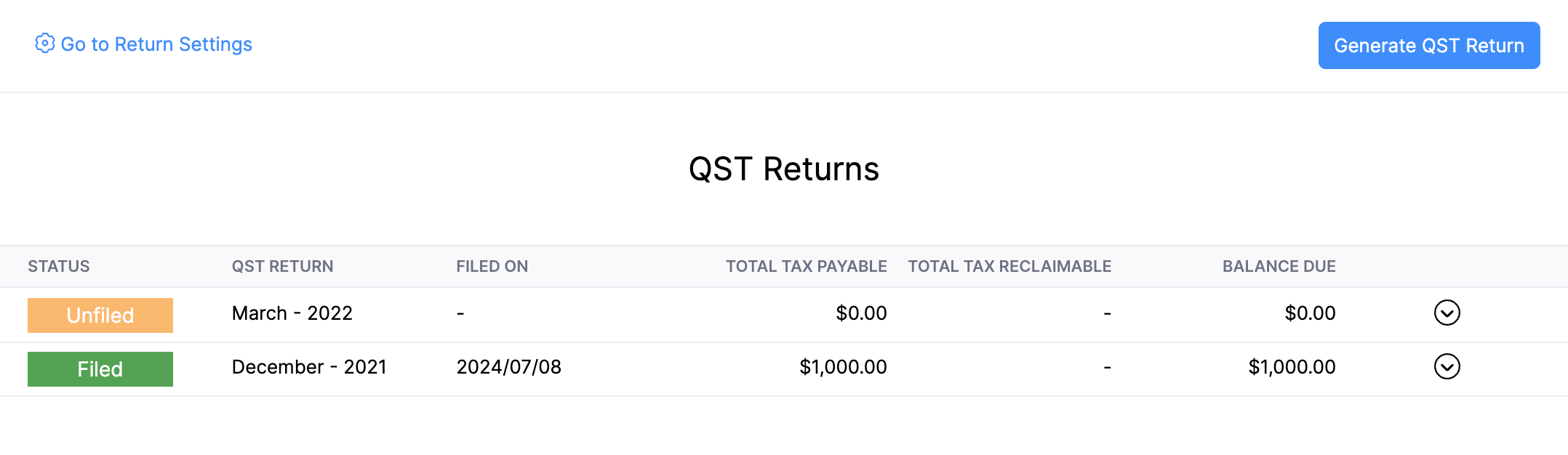This screenshot has height=455, width=1568.
Task: Click the TOTAL TAX PAYABLE column header
Action: (x=805, y=266)
